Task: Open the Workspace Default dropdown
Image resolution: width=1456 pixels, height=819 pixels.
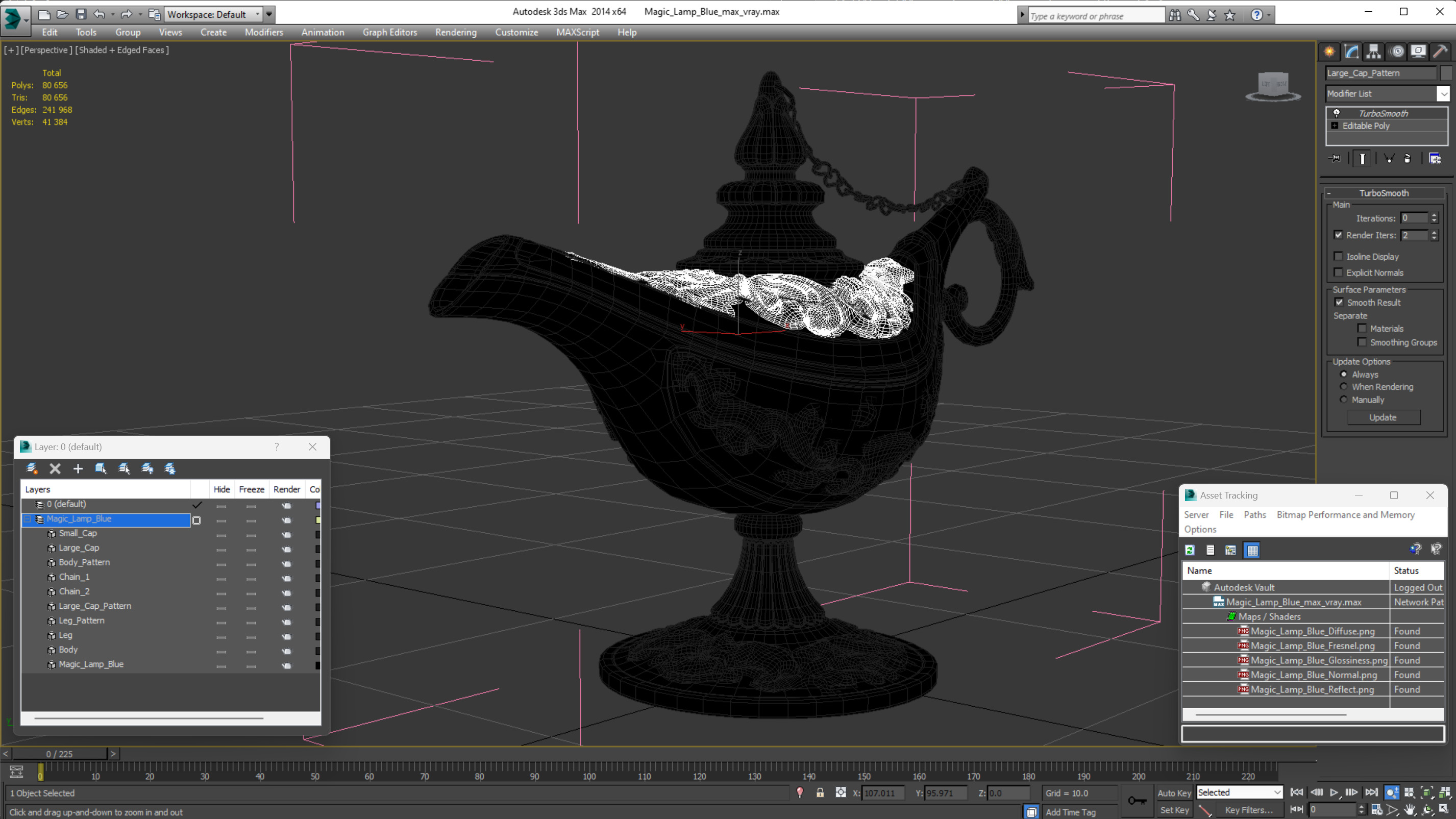Action: pos(257,14)
